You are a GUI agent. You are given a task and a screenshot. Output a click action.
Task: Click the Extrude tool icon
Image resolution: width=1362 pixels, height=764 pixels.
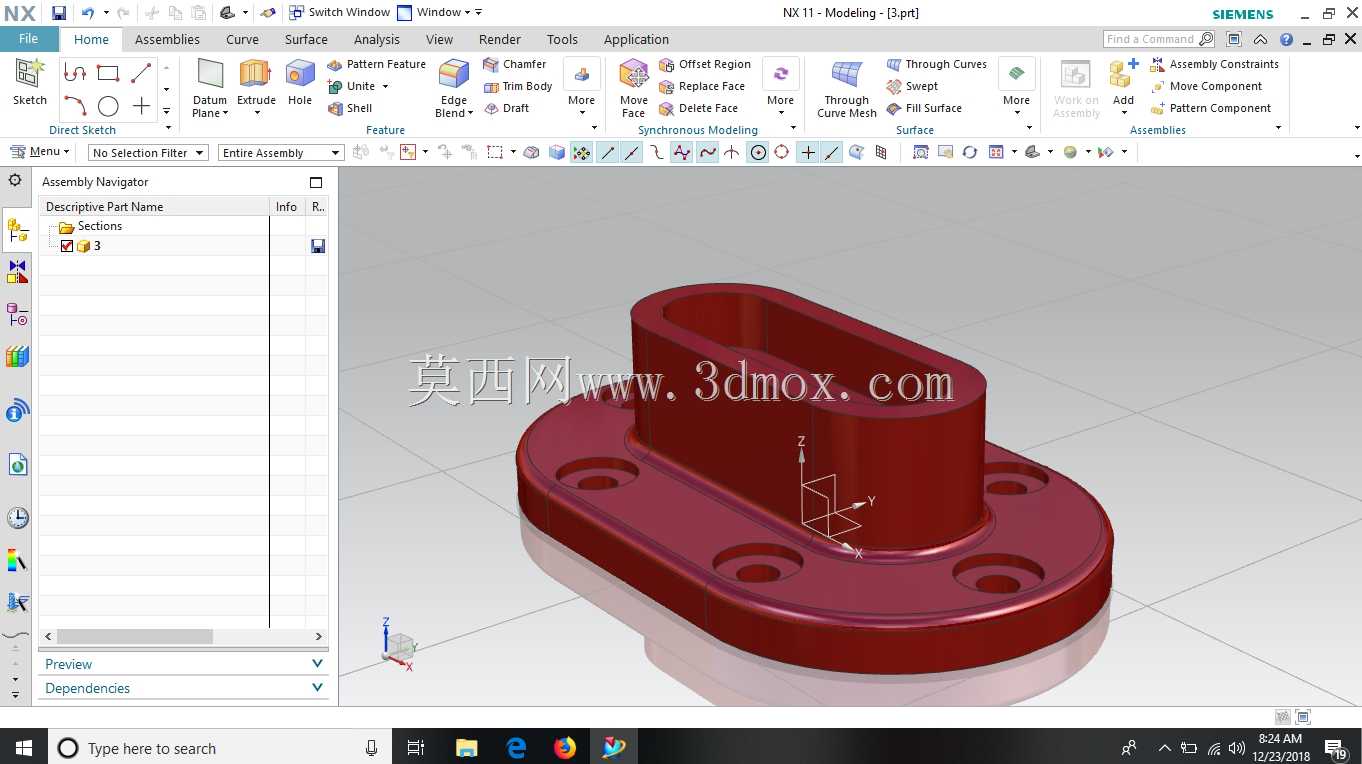[x=256, y=74]
